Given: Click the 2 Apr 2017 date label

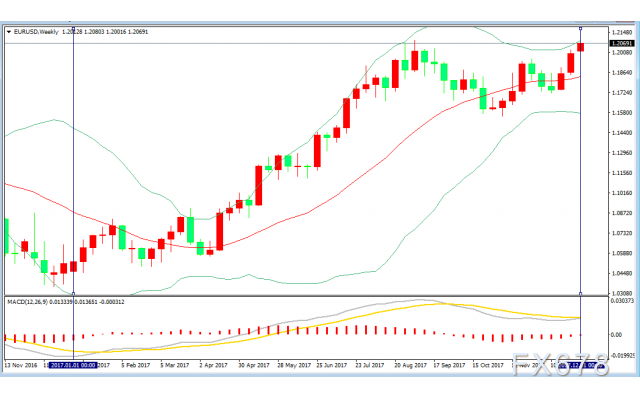Looking at the screenshot, I should [213, 365].
